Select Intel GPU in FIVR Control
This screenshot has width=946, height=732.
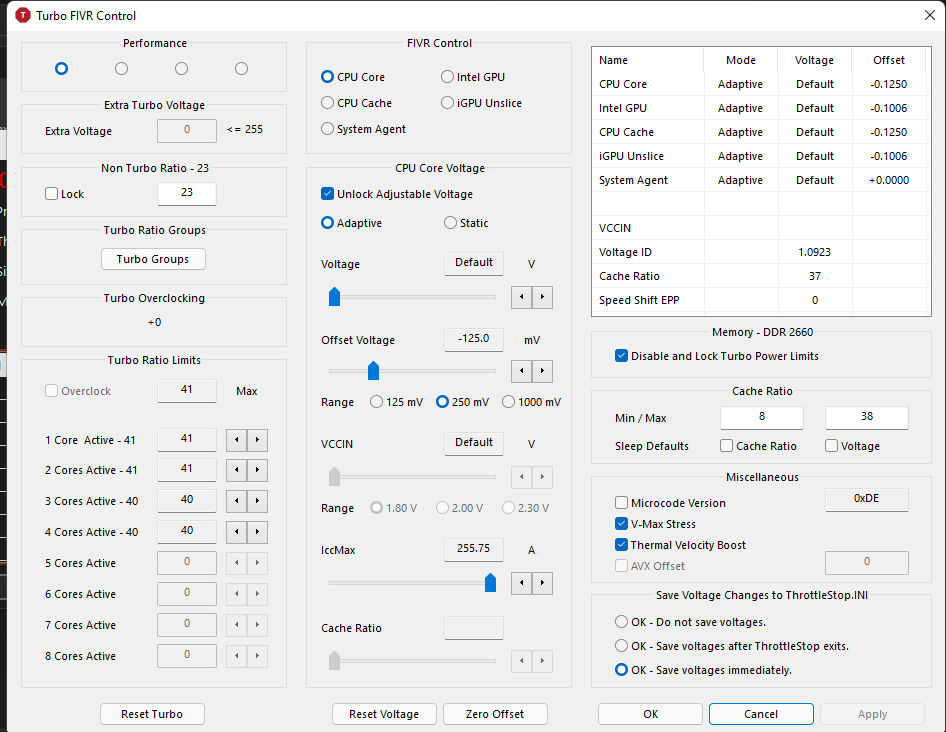[473, 77]
